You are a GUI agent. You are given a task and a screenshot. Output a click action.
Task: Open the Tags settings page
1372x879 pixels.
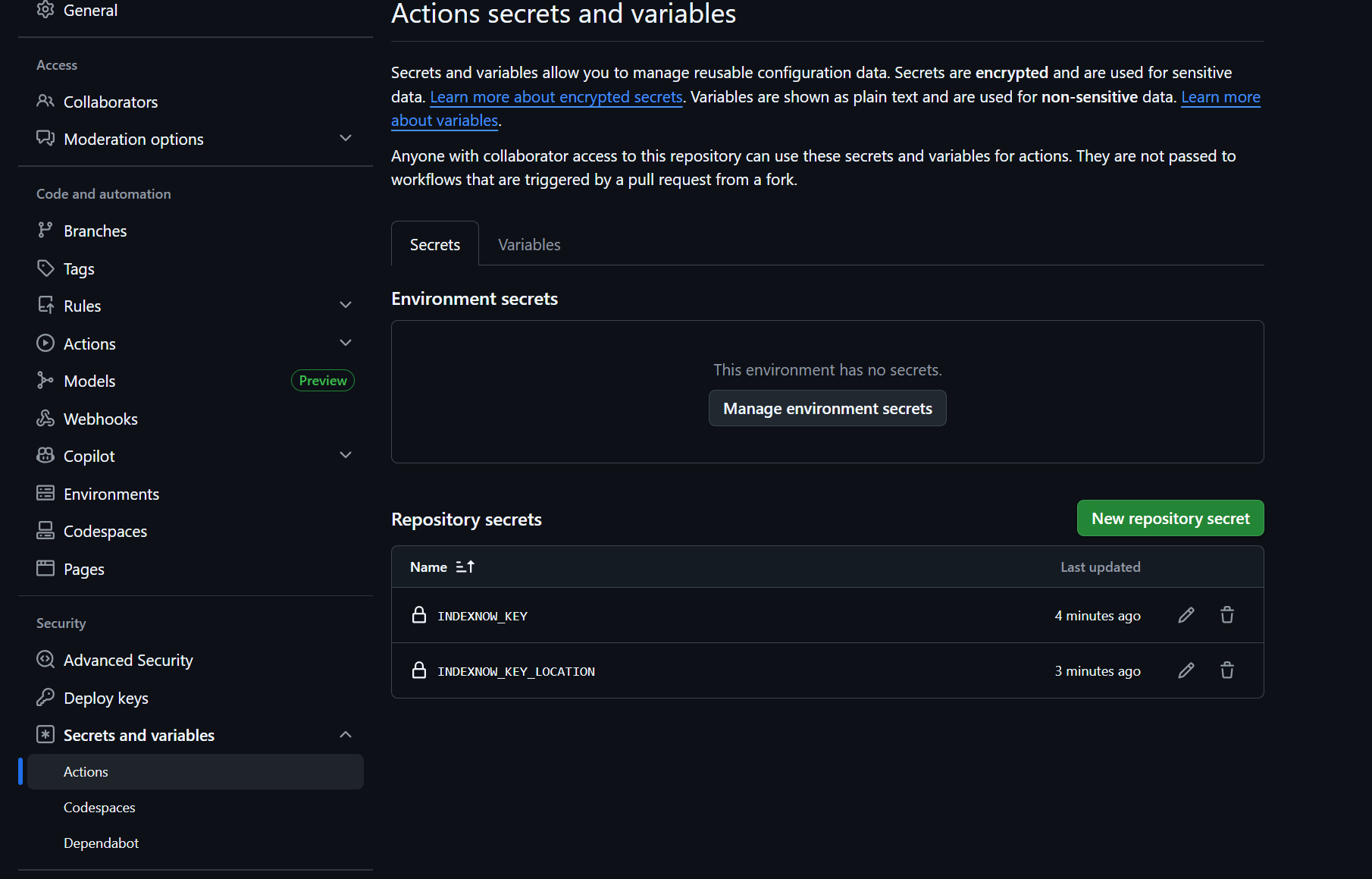point(79,268)
